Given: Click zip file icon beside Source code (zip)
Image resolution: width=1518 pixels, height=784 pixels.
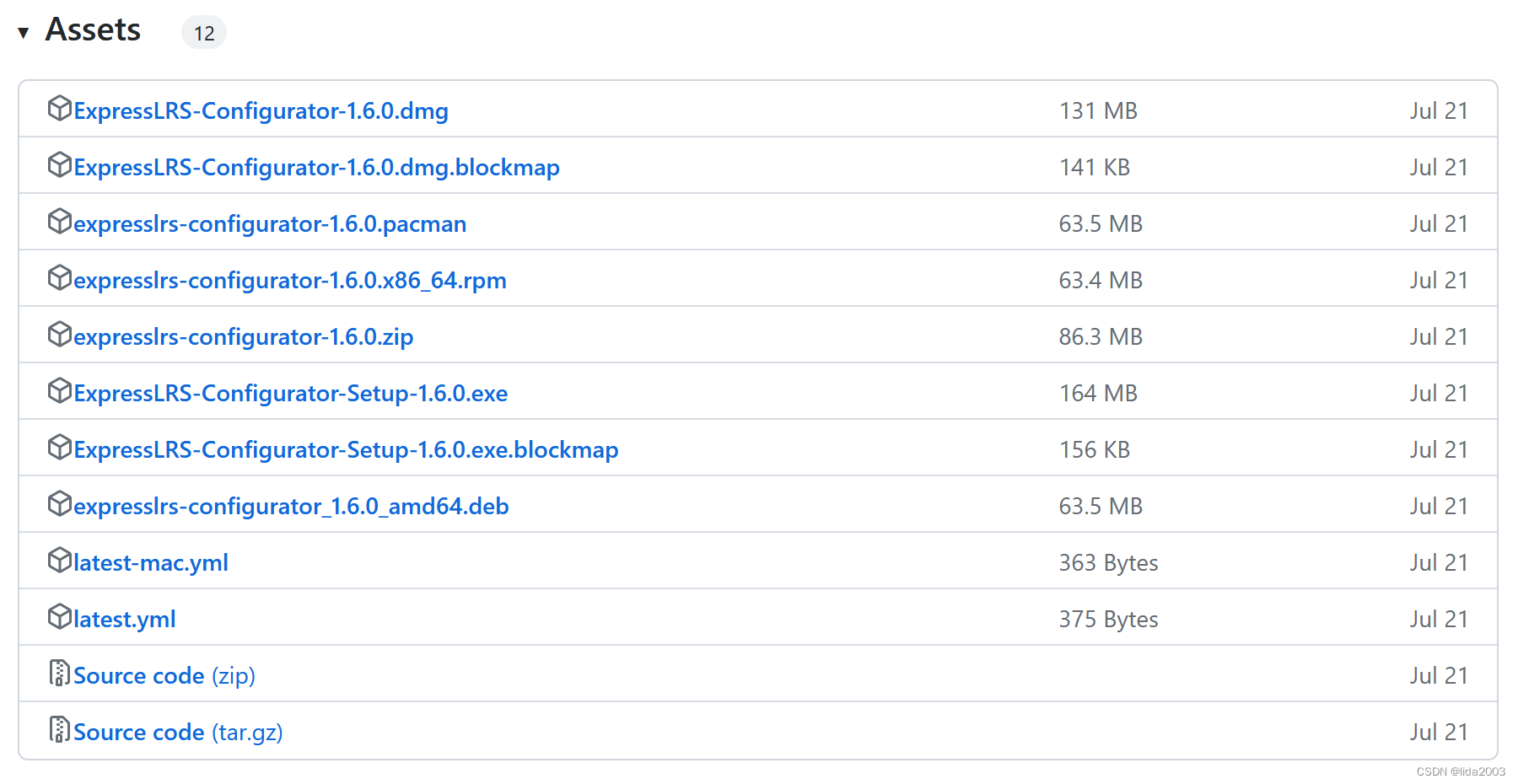Looking at the screenshot, I should 60,674.
